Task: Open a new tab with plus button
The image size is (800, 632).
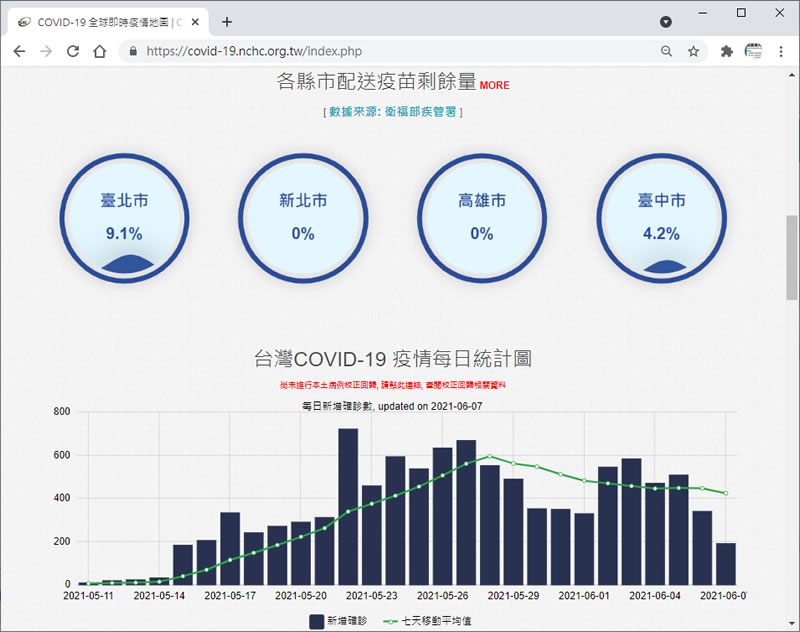Action: pos(227,21)
